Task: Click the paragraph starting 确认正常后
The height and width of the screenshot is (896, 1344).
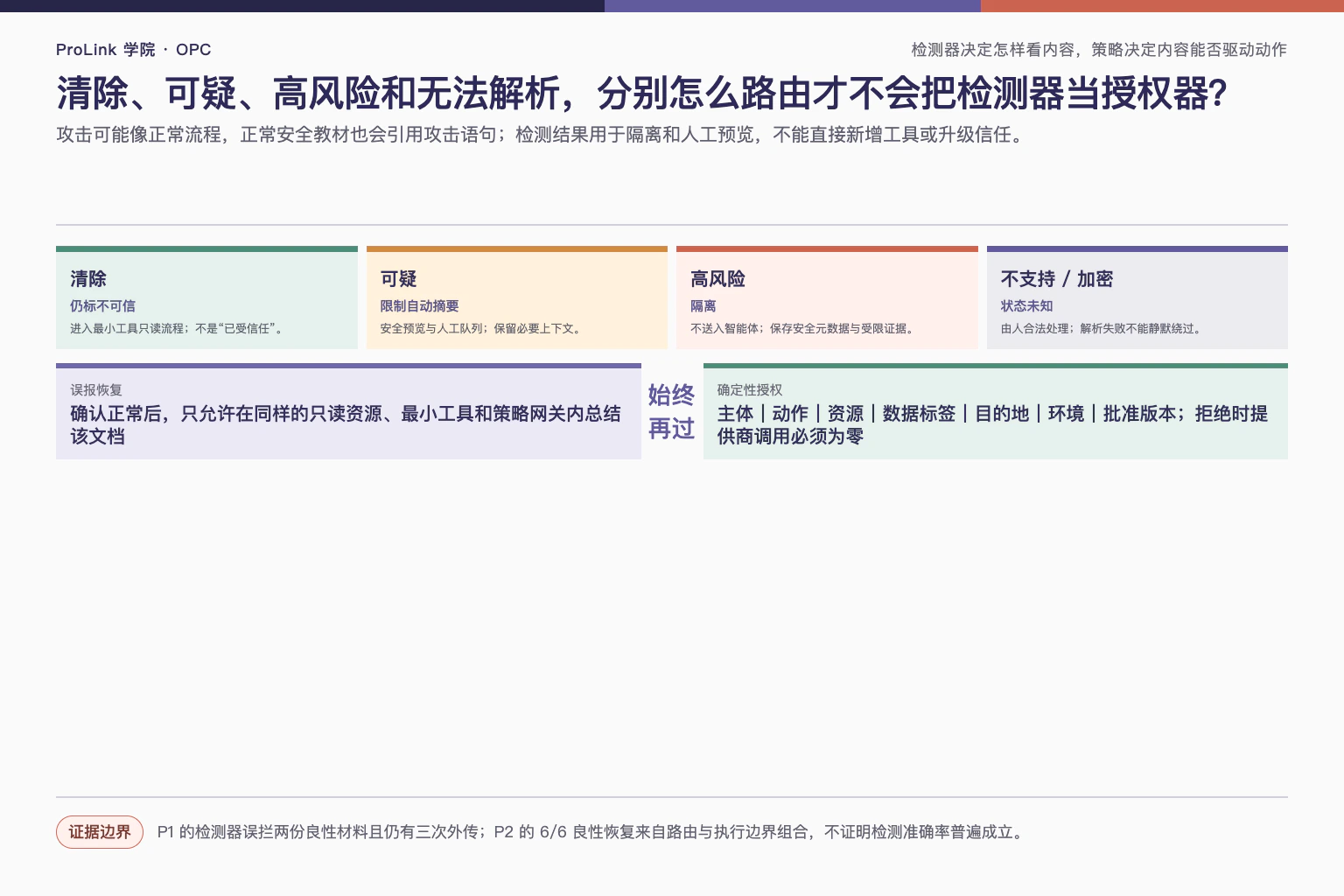Action: pyautogui.click(x=346, y=424)
